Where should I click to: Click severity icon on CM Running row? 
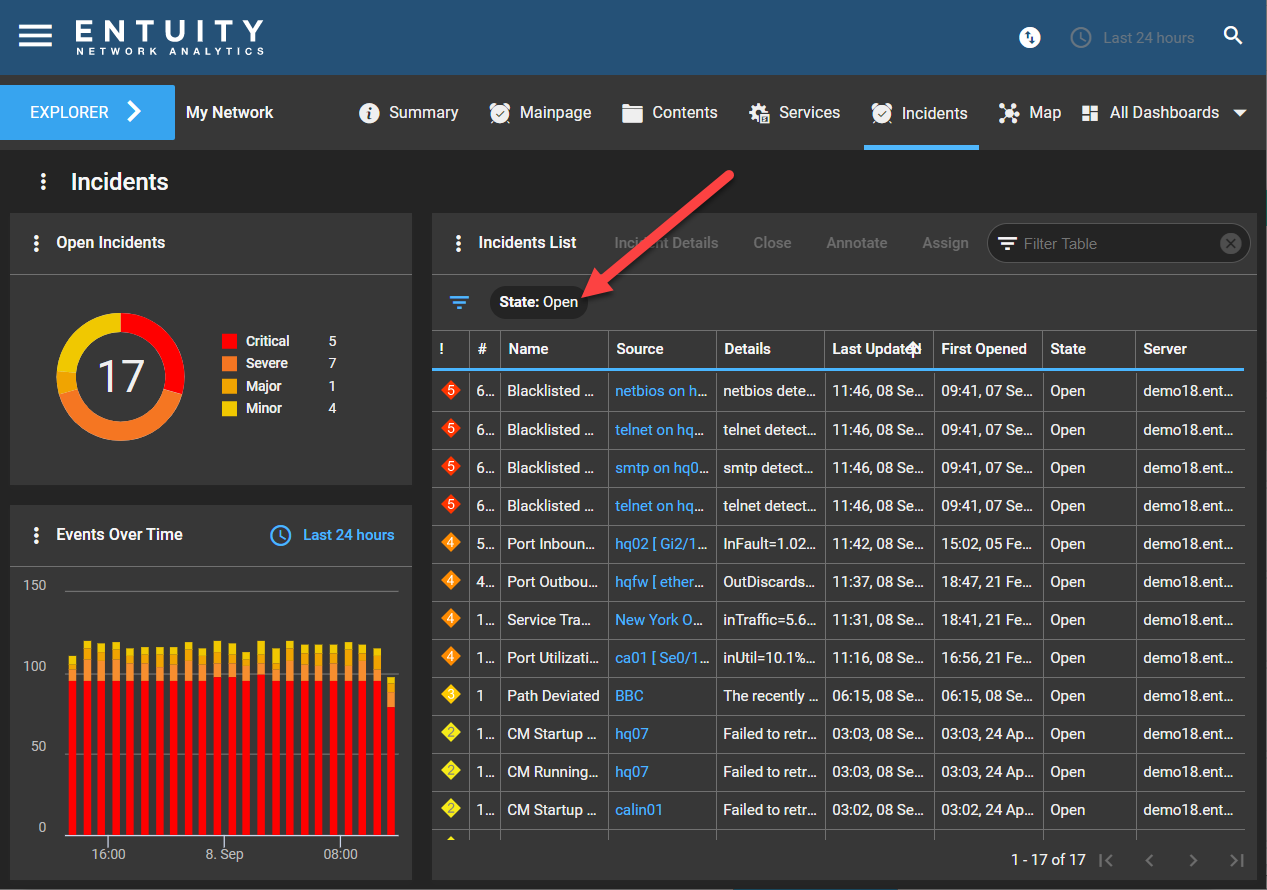tap(450, 771)
